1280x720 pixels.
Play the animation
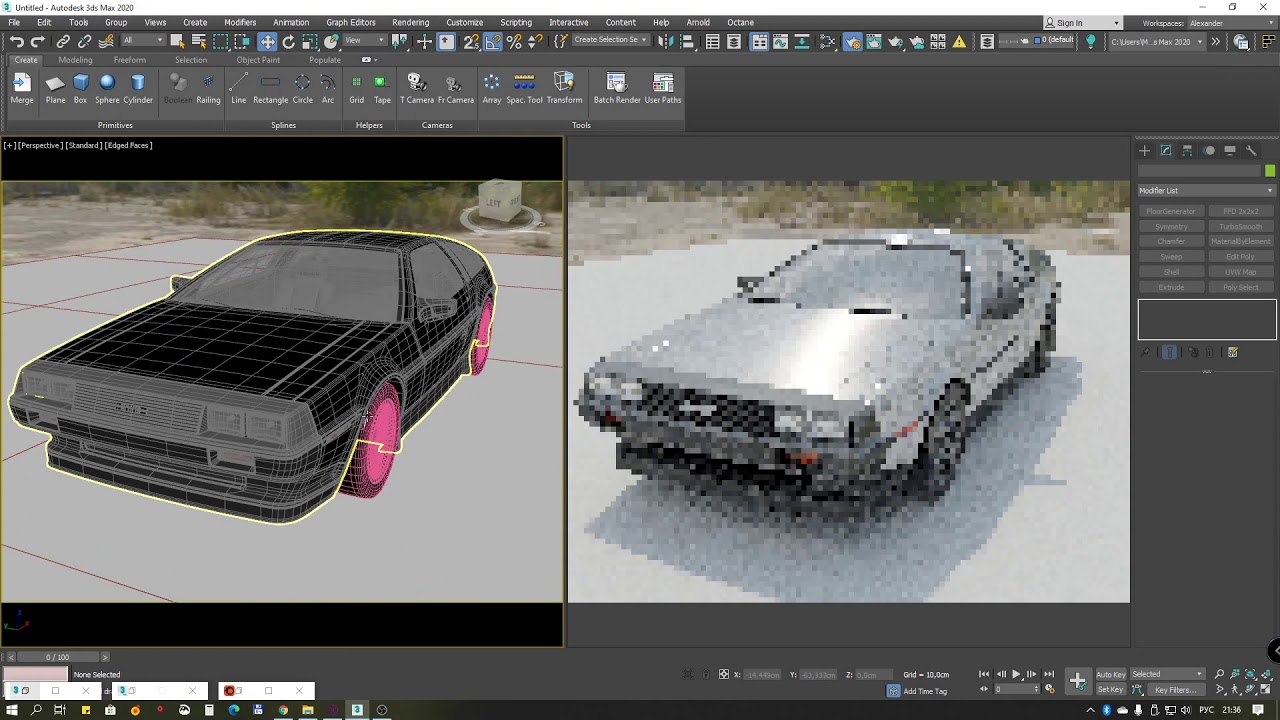point(1016,674)
